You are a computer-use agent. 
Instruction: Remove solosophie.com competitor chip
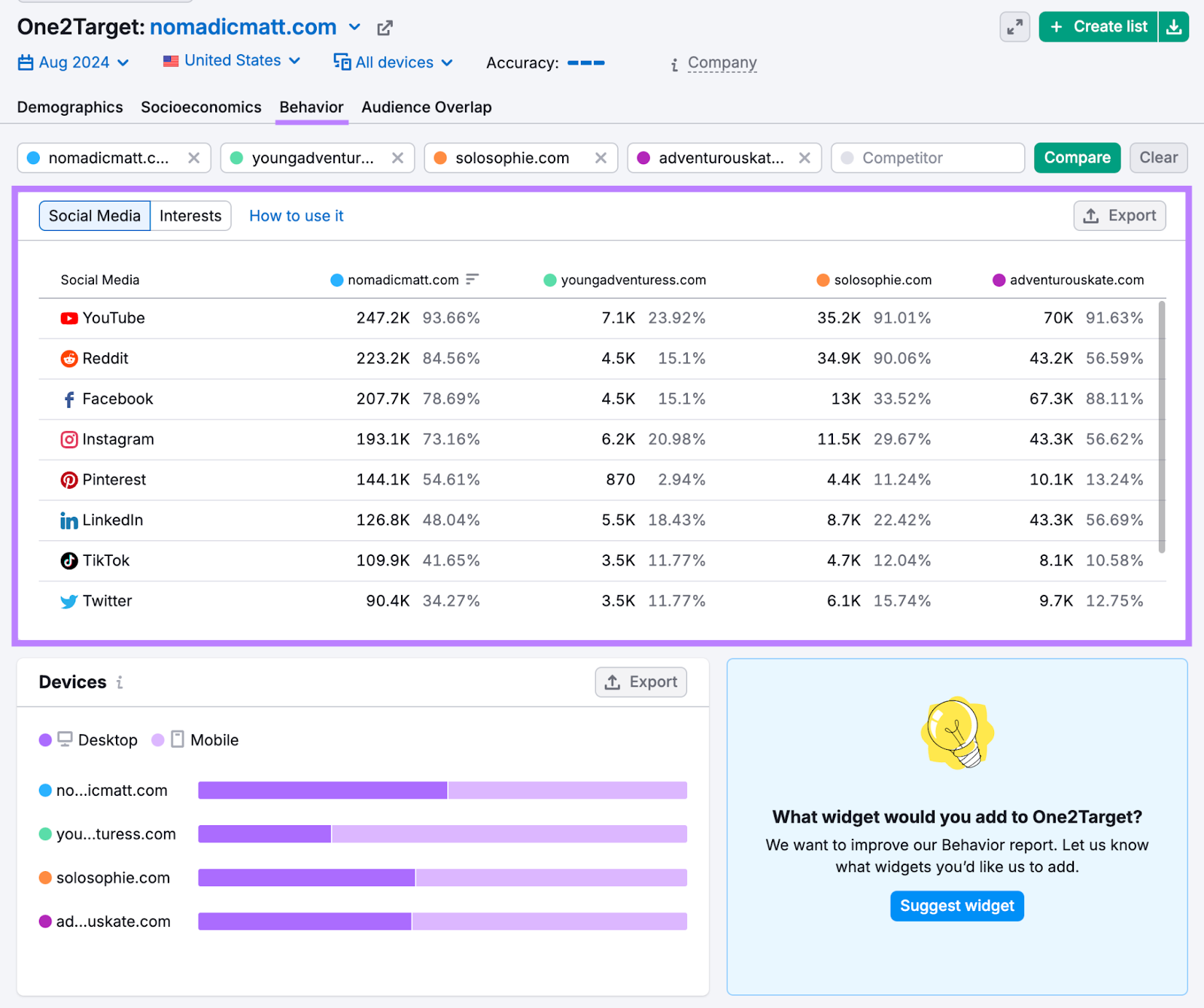click(x=600, y=158)
